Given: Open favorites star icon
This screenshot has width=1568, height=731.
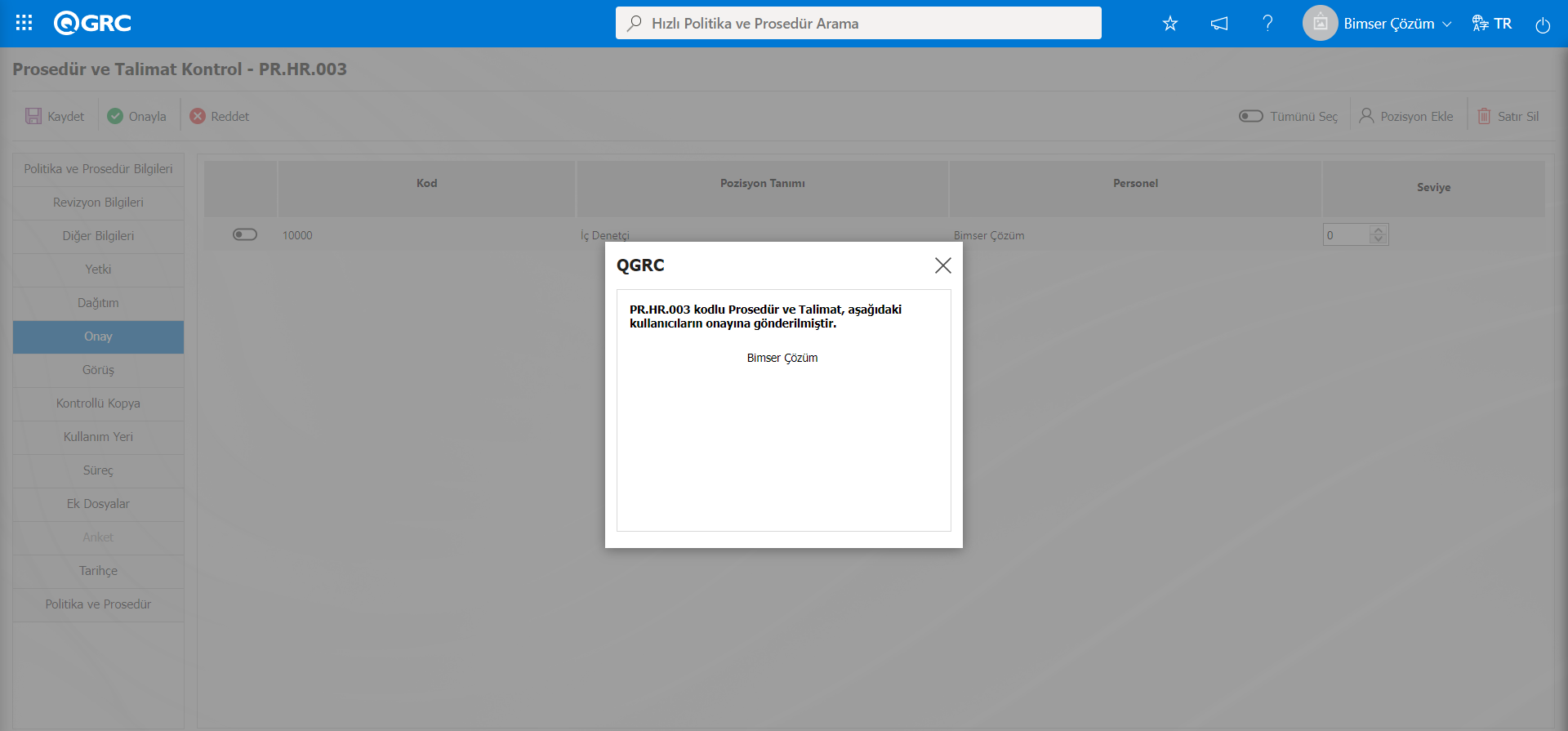Looking at the screenshot, I should click(1170, 24).
